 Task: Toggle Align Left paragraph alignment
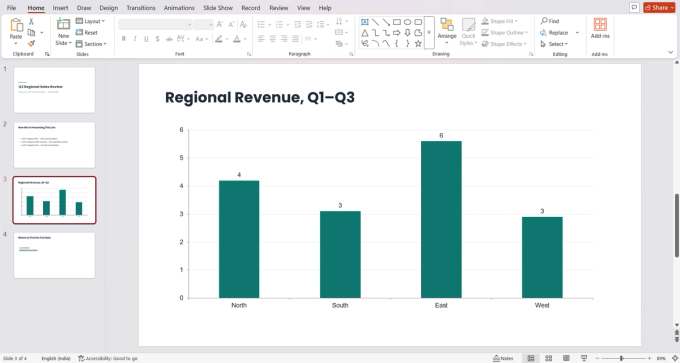261,39
